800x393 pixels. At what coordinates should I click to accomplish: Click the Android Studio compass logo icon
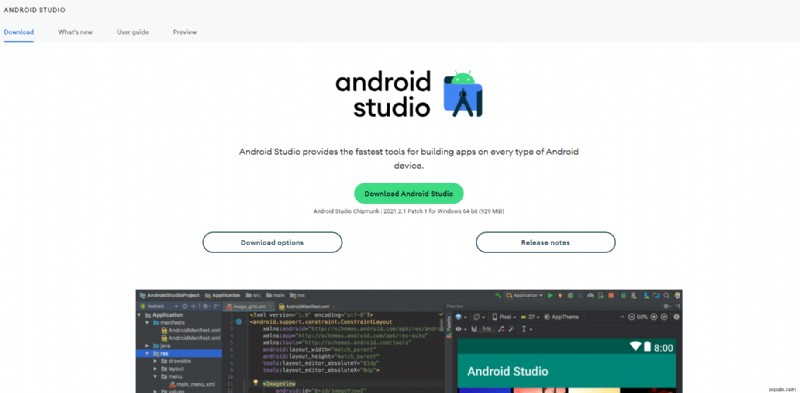click(463, 94)
